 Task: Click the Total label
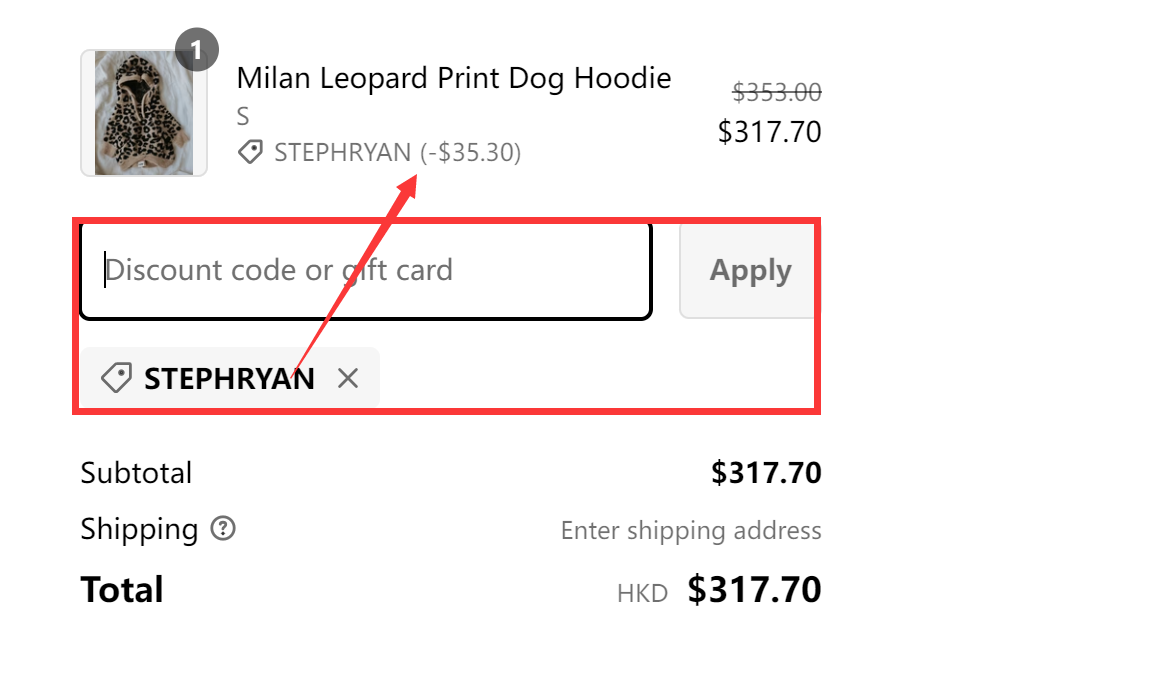[x=121, y=589]
